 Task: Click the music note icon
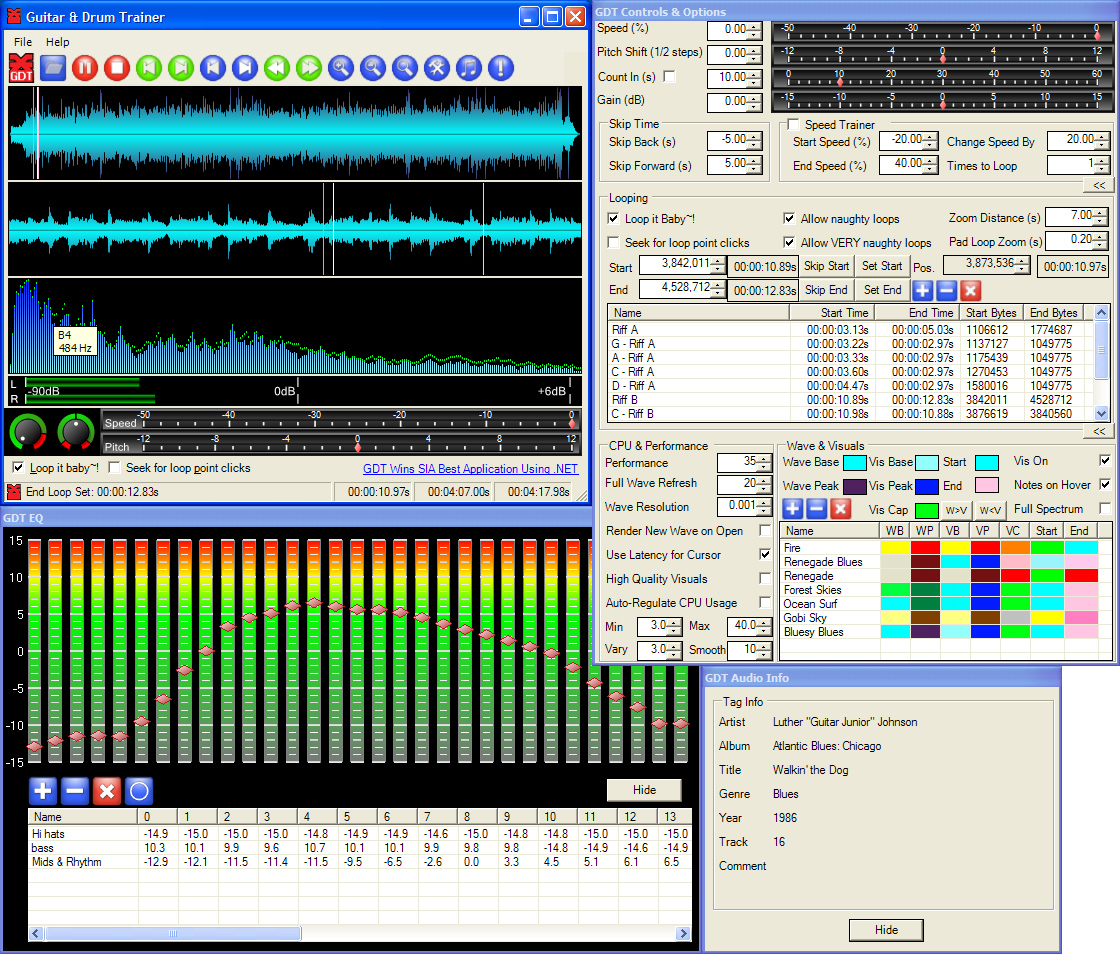[468, 68]
